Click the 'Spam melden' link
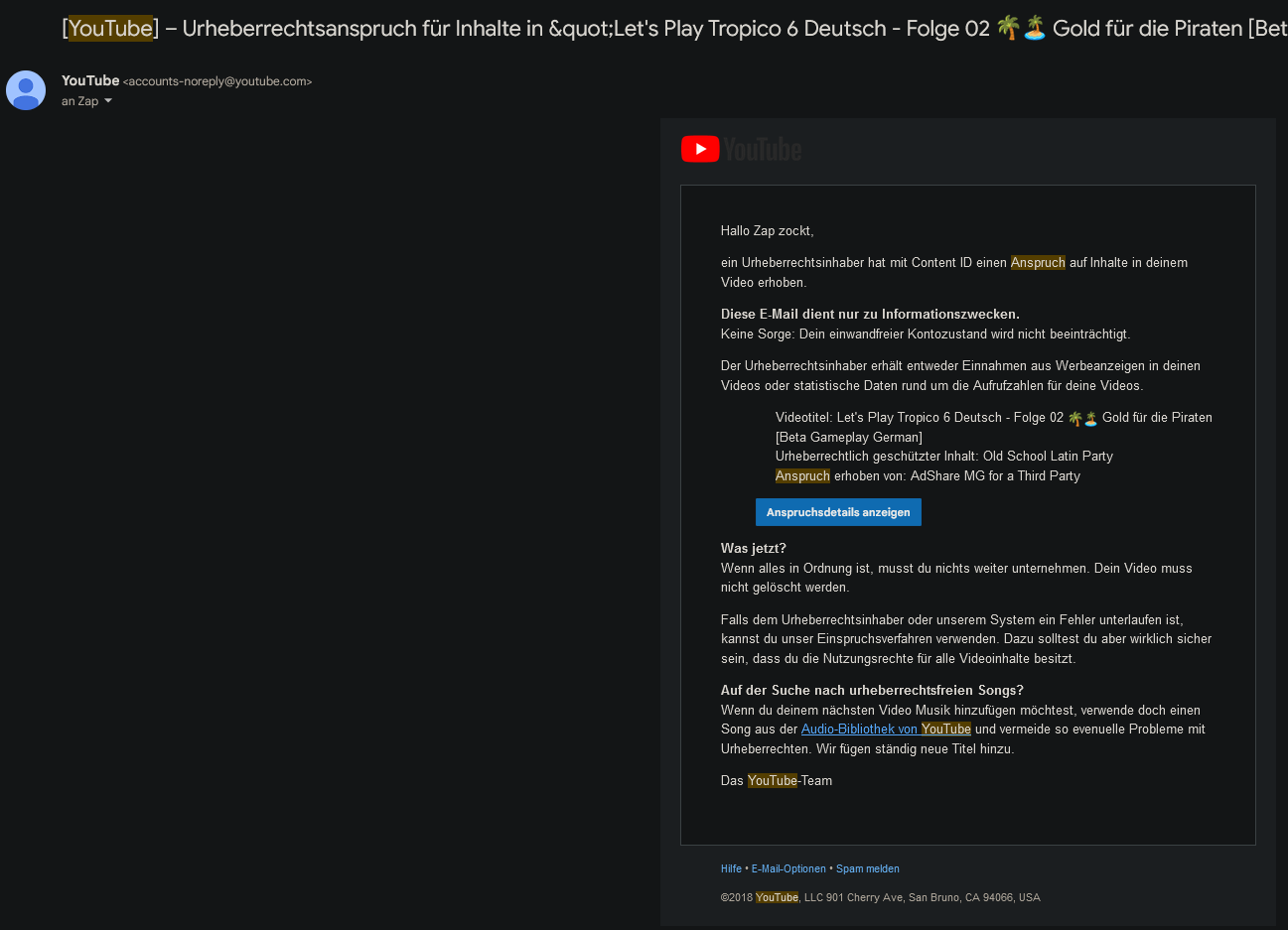The height and width of the screenshot is (930, 1288). pos(868,869)
